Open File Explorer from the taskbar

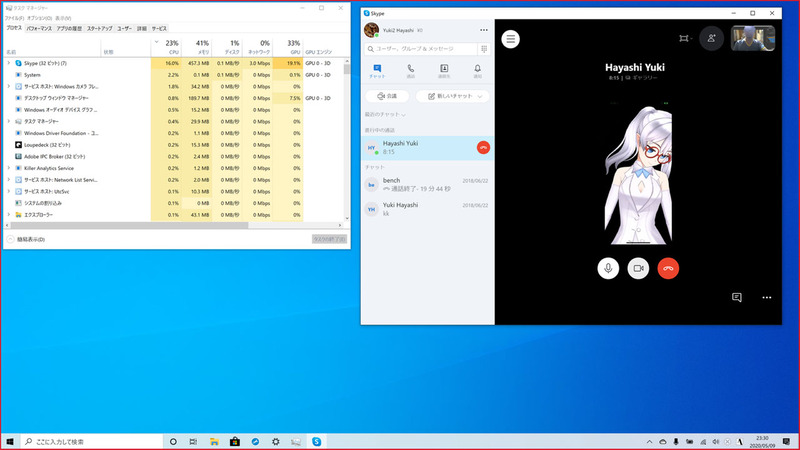pyautogui.click(x=214, y=441)
